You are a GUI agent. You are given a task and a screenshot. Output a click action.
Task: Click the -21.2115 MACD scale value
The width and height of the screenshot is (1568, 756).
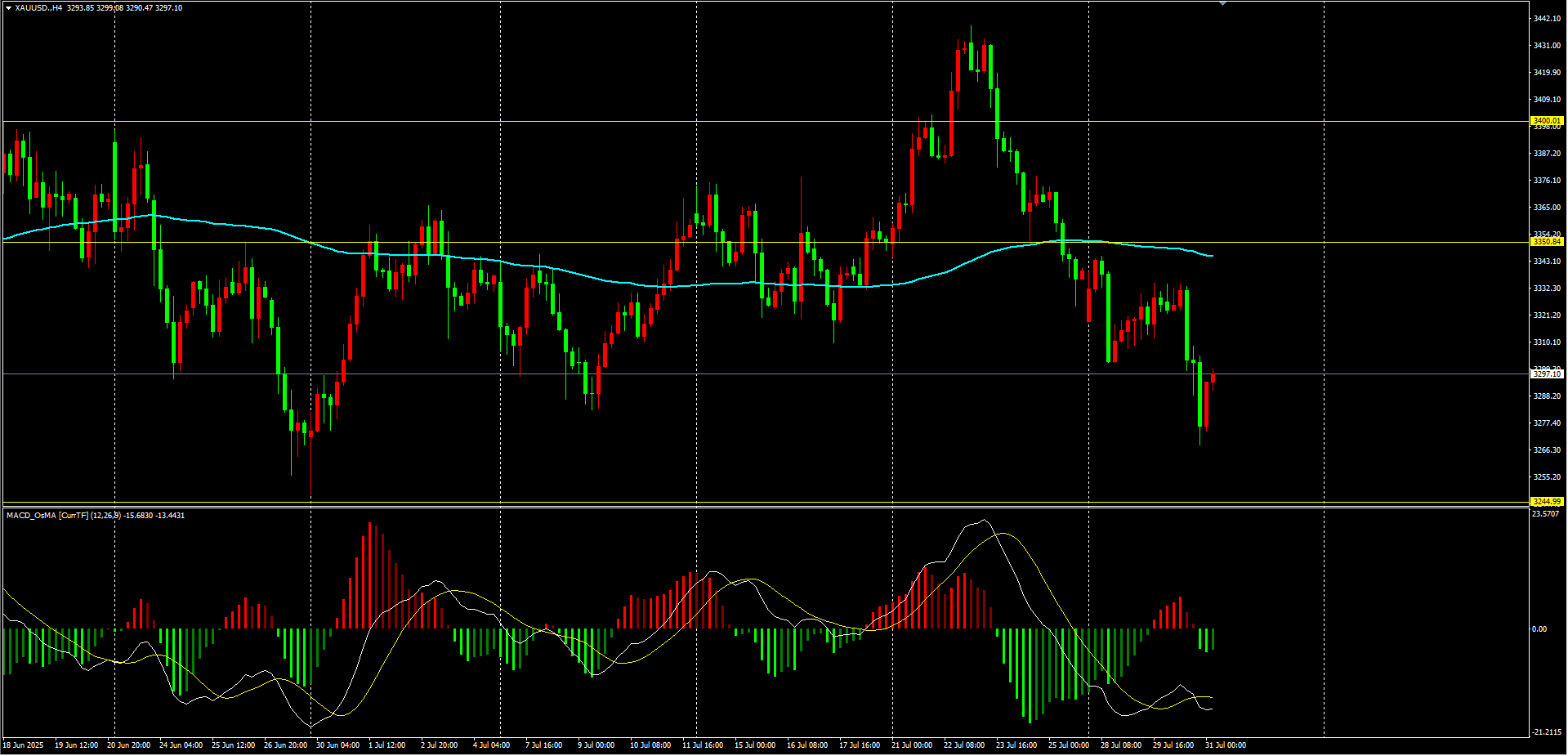1547,732
